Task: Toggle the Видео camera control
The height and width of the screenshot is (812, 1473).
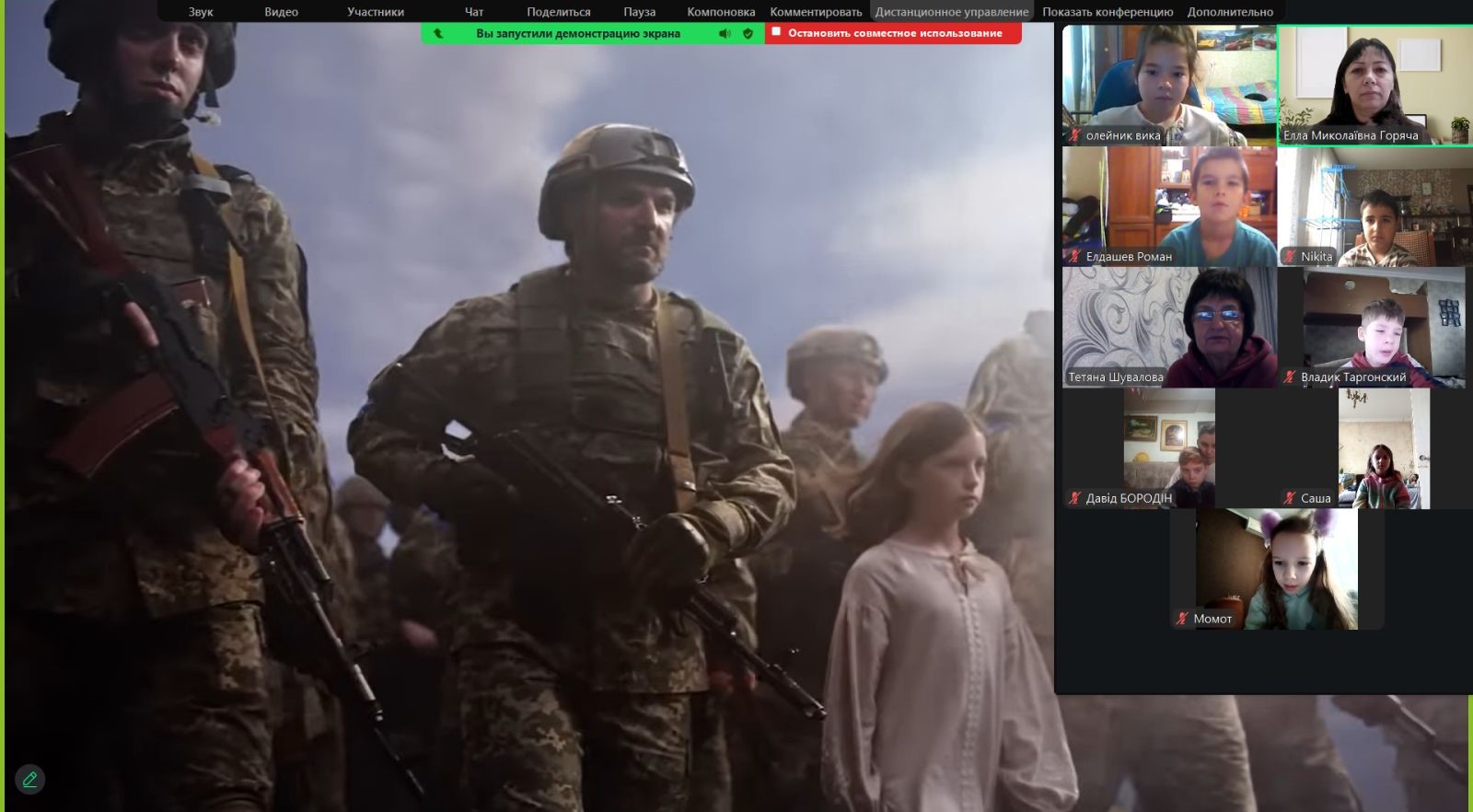Action: pyautogui.click(x=281, y=12)
